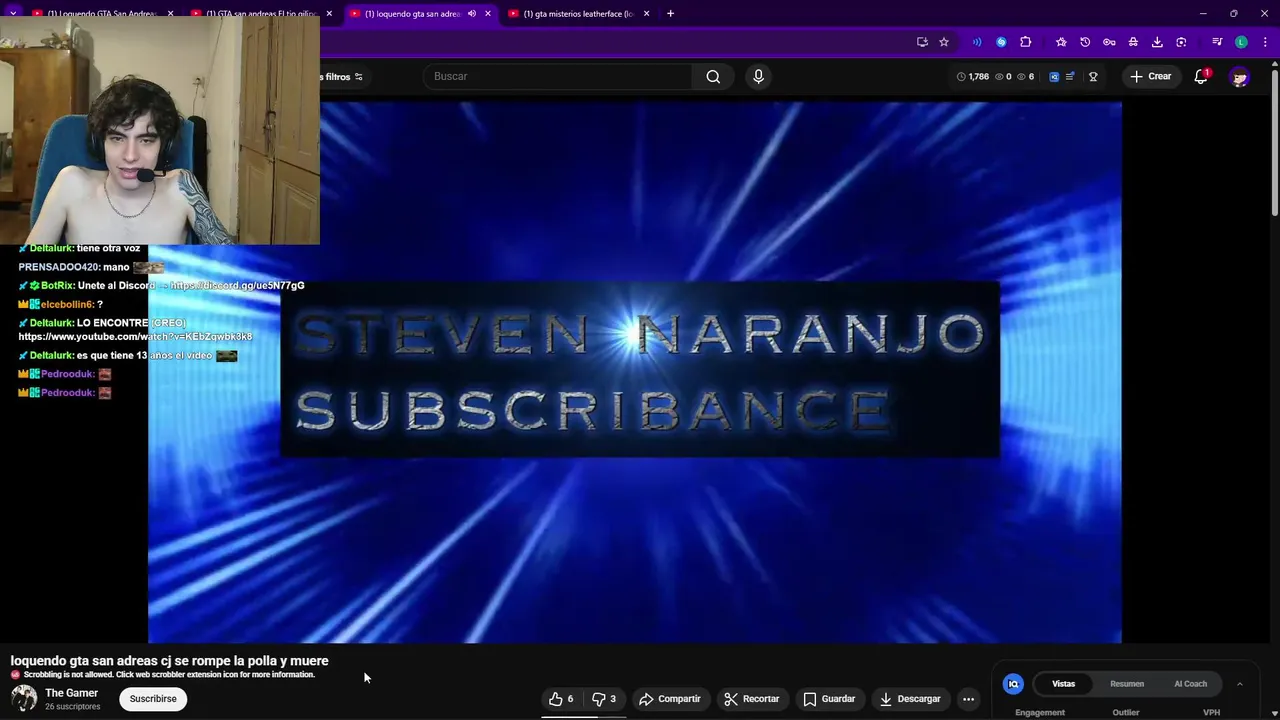The image size is (1280, 720).
Task: Click the magnifier search button
Action: click(713, 77)
